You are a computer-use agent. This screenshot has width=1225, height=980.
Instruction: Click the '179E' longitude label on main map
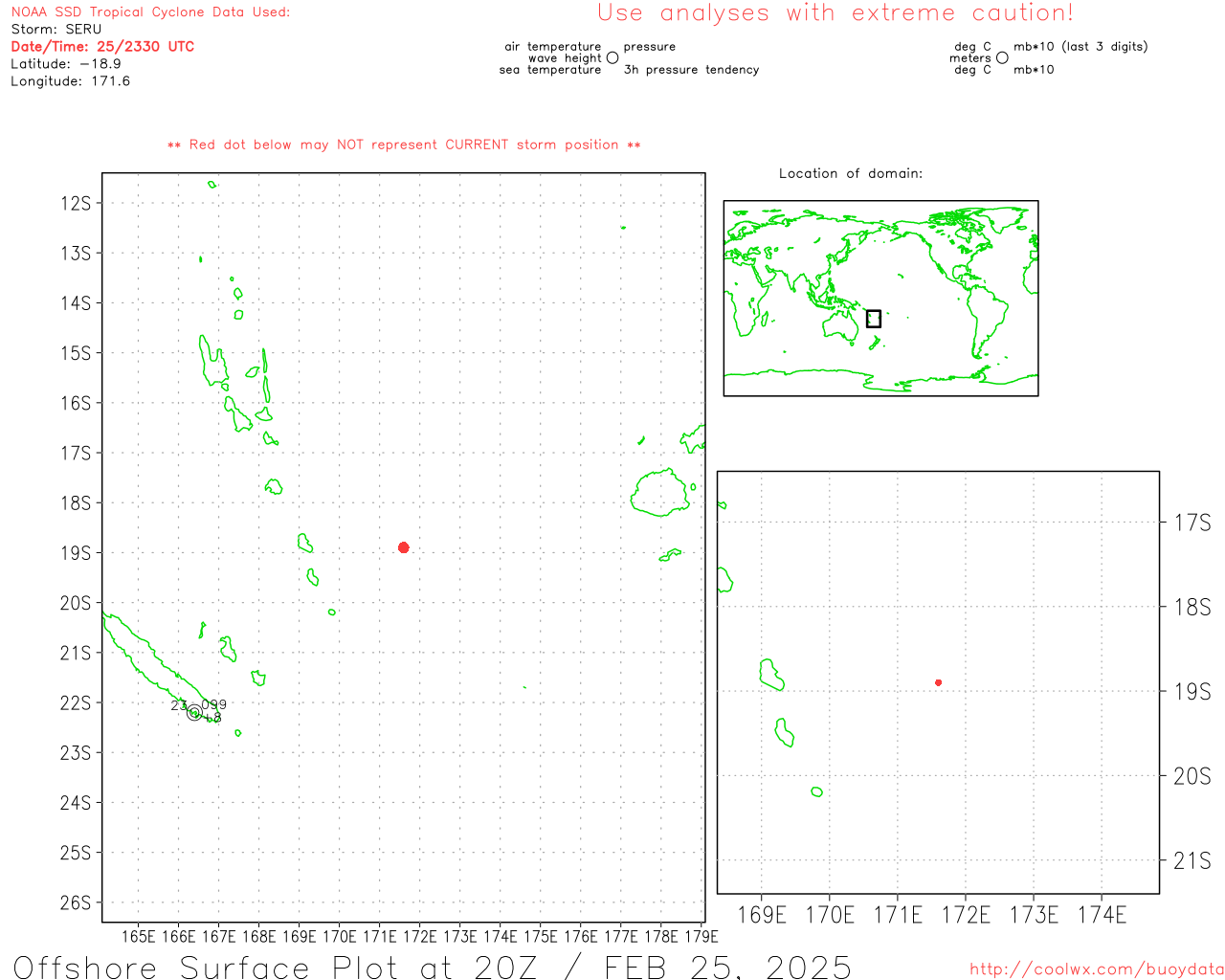click(702, 936)
